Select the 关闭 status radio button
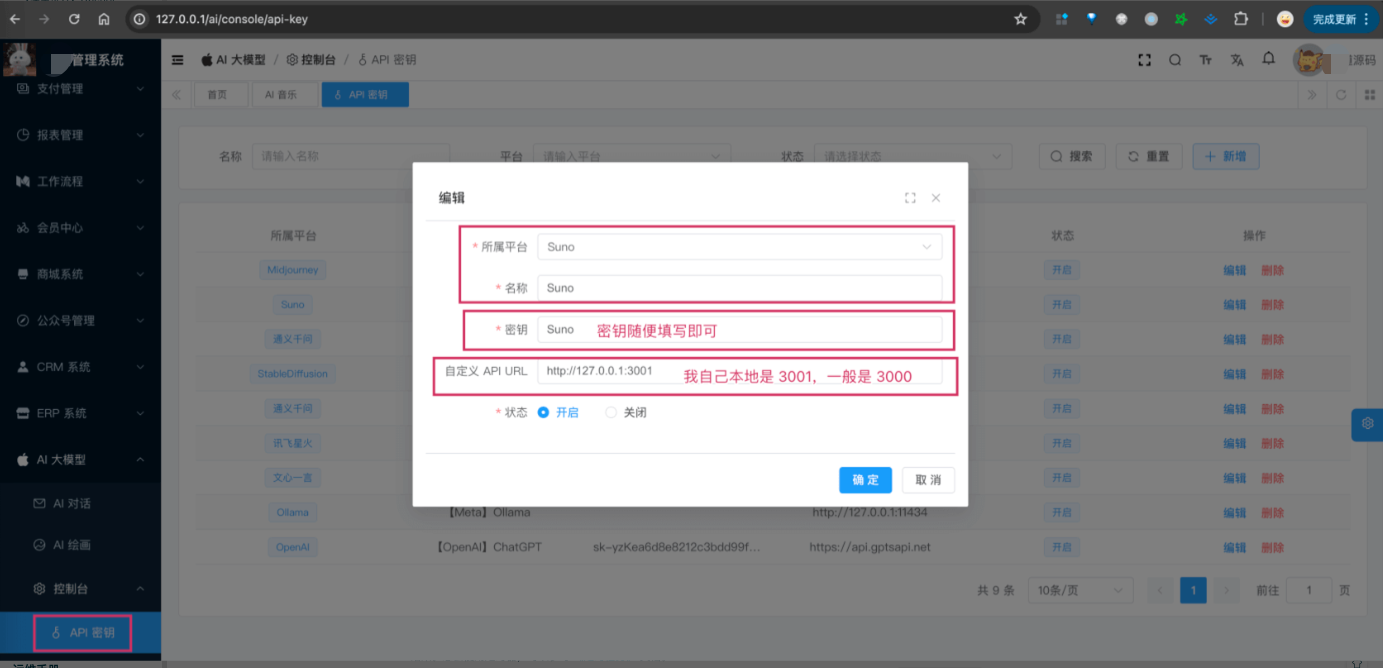This screenshot has height=668, width=1383. click(611, 412)
